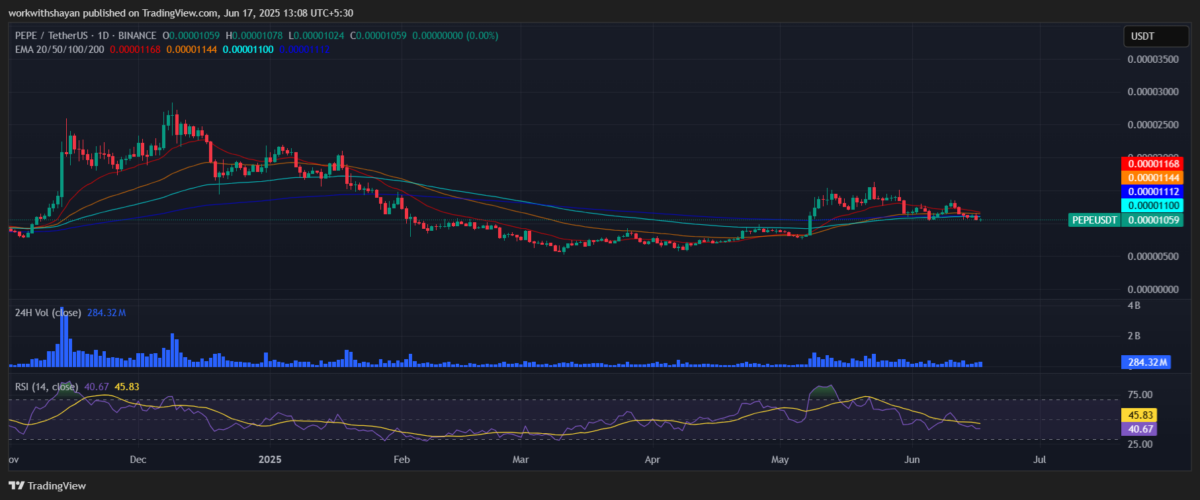Click the Jul time axis label
The height and width of the screenshot is (500, 1200).
[x=1039, y=459]
